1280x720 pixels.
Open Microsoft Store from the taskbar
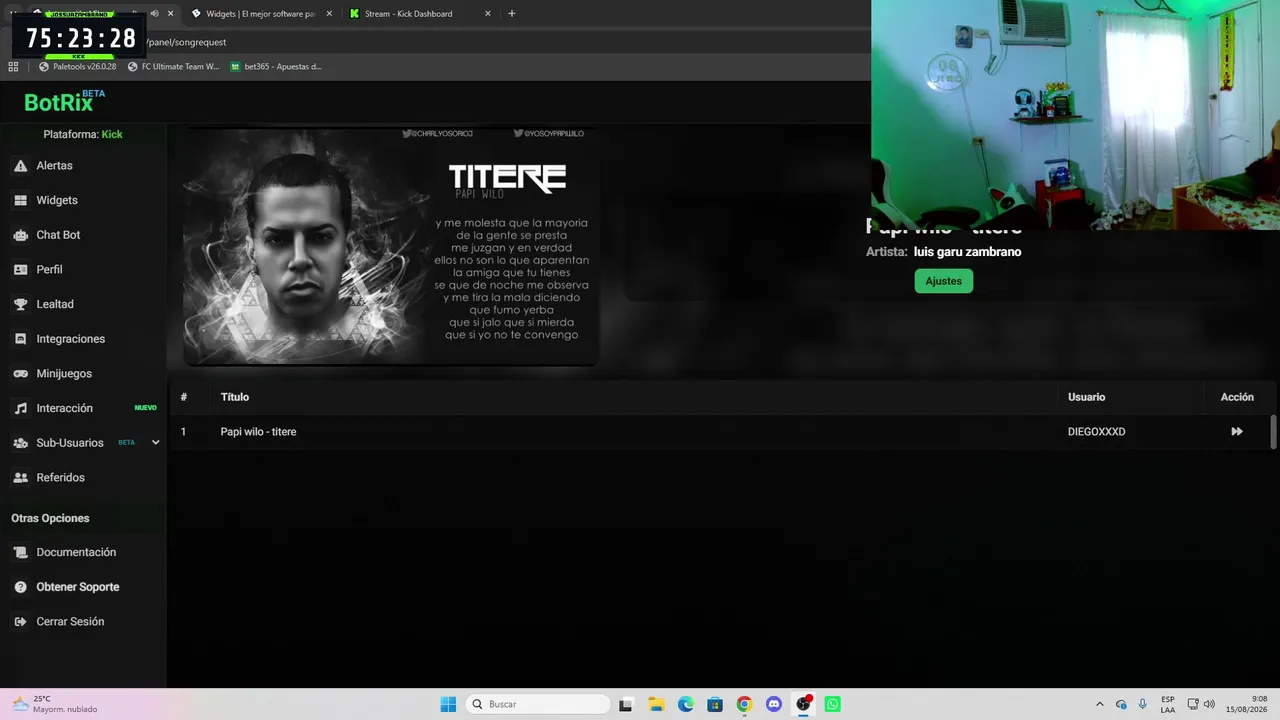click(715, 704)
